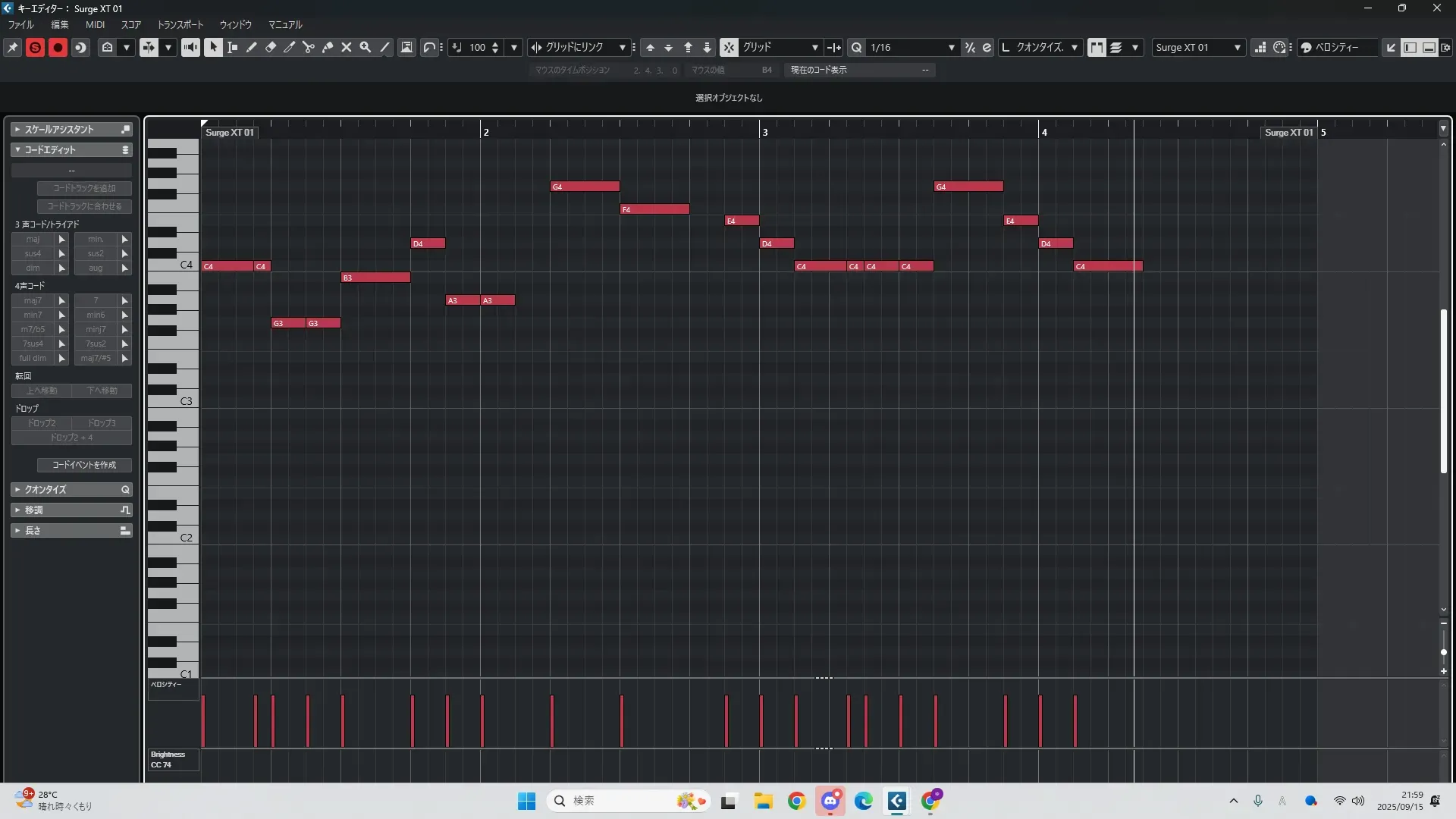Screen dimensions: 1456x819
Task: Toggle the Solo Editor button
Action: click(35, 47)
